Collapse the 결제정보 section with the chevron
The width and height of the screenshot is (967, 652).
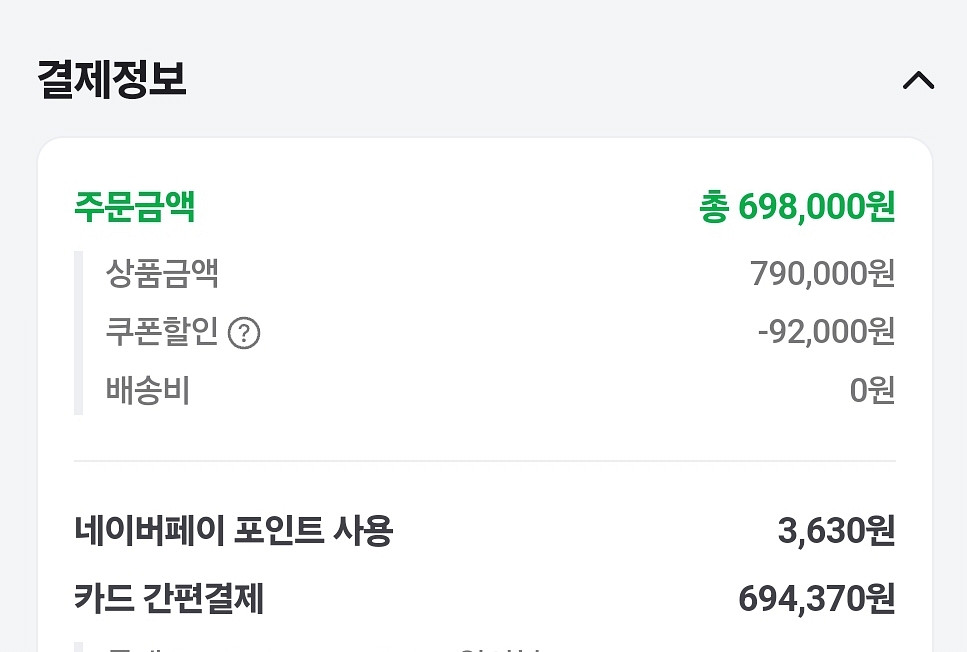[x=919, y=81]
